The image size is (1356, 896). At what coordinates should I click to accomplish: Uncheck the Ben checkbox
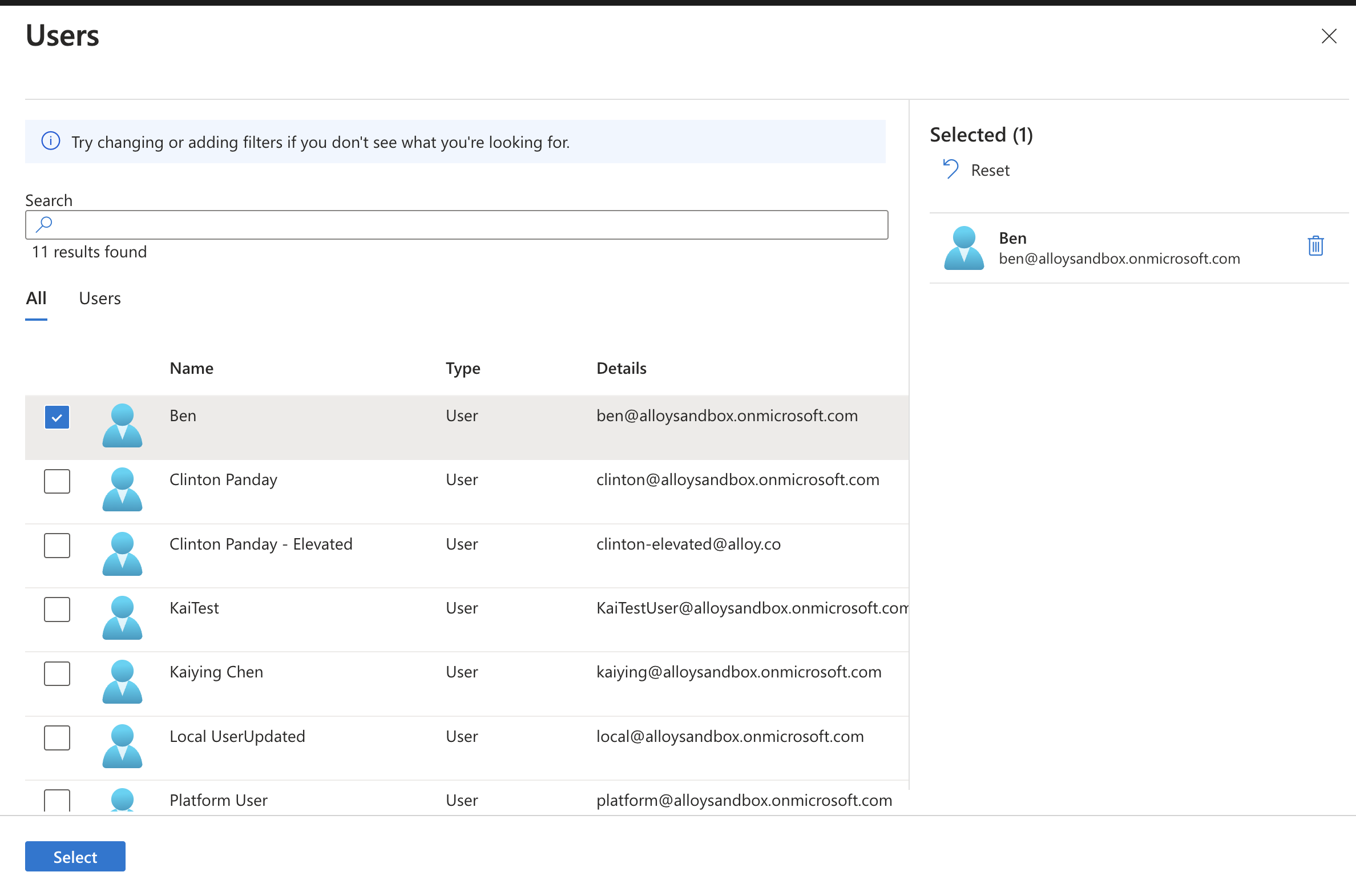57,417
